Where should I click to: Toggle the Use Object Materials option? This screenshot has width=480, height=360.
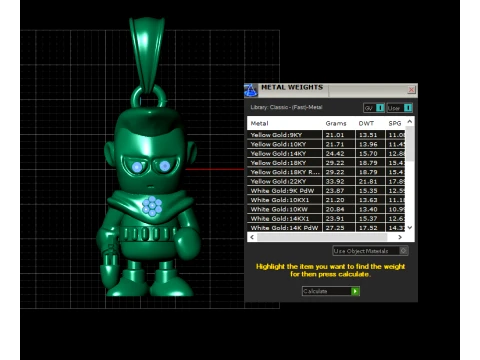point(370,251)
